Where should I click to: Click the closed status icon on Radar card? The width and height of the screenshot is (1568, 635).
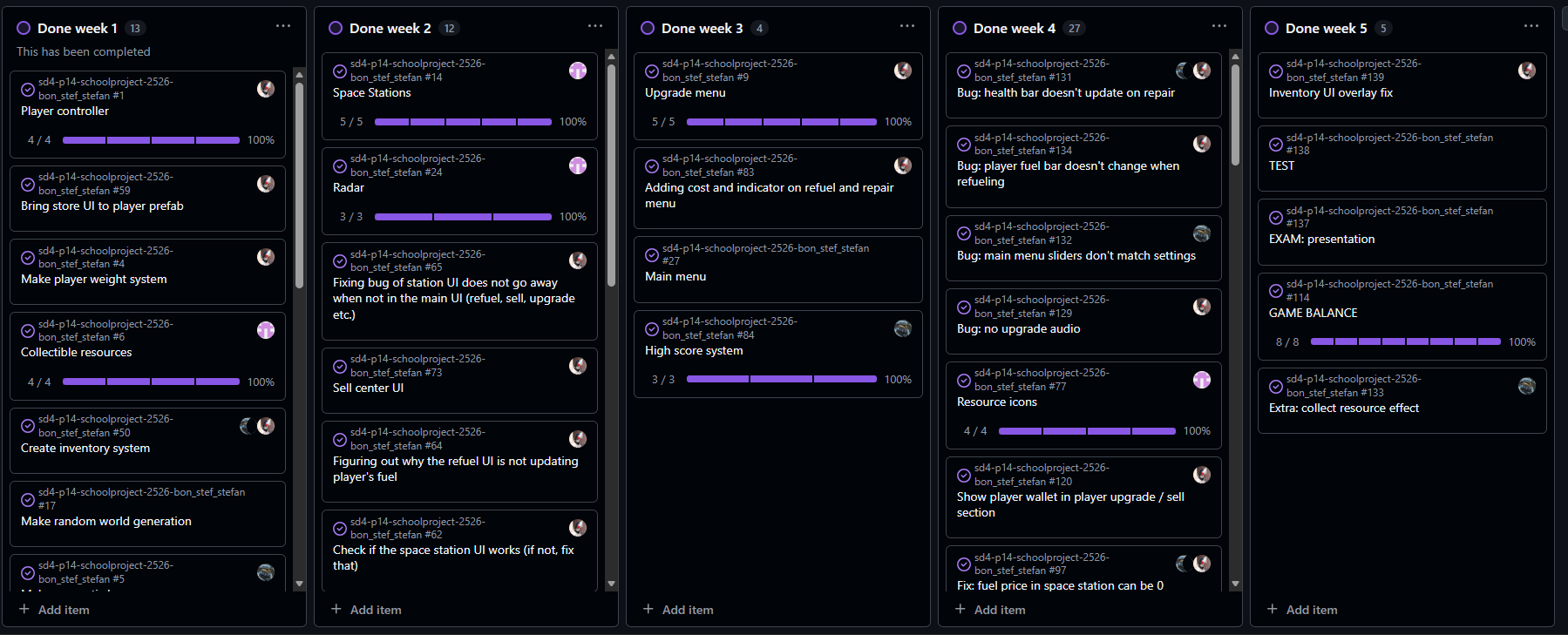340,166
